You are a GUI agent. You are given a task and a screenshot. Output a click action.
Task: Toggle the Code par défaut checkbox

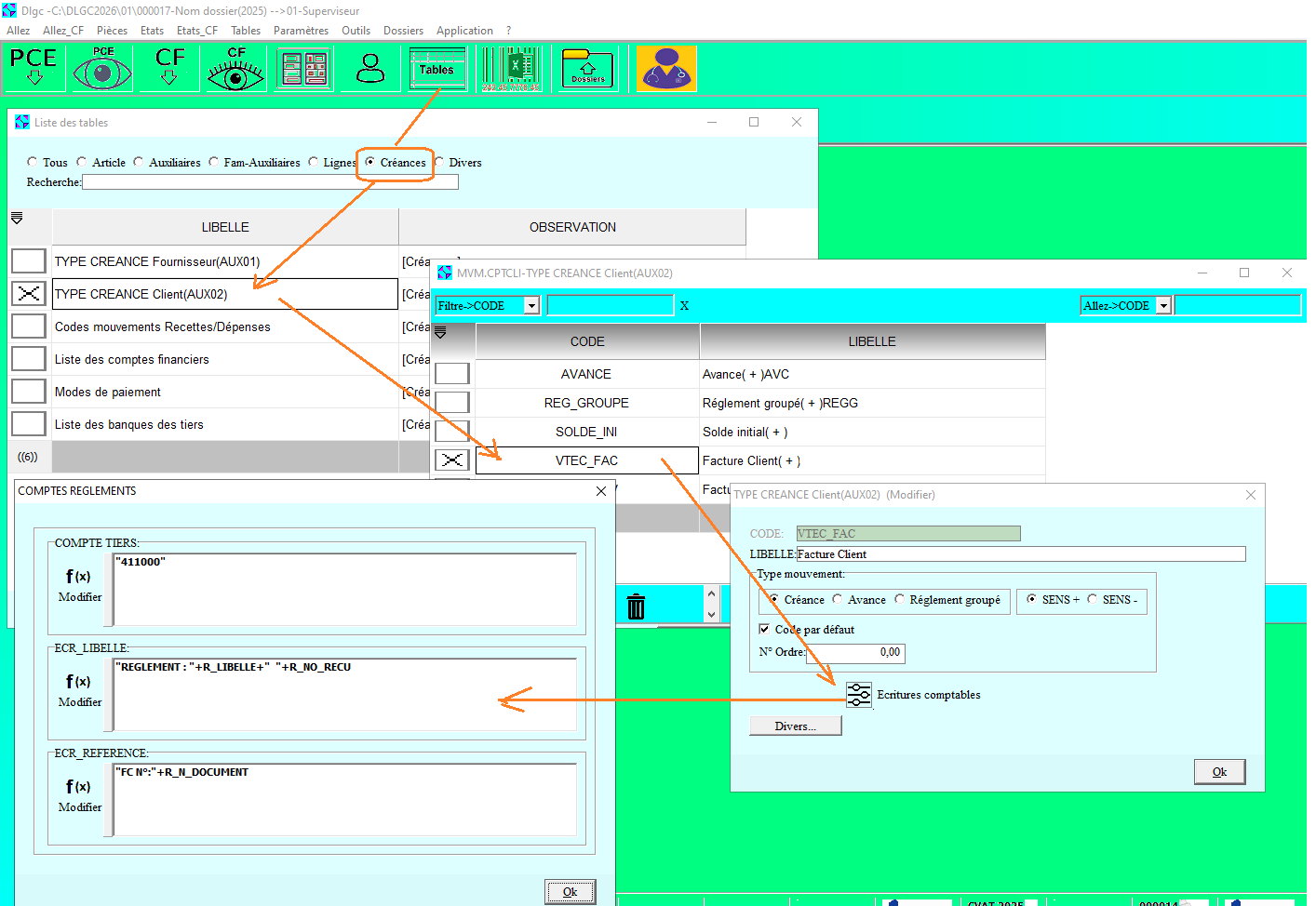click(765, 630)
